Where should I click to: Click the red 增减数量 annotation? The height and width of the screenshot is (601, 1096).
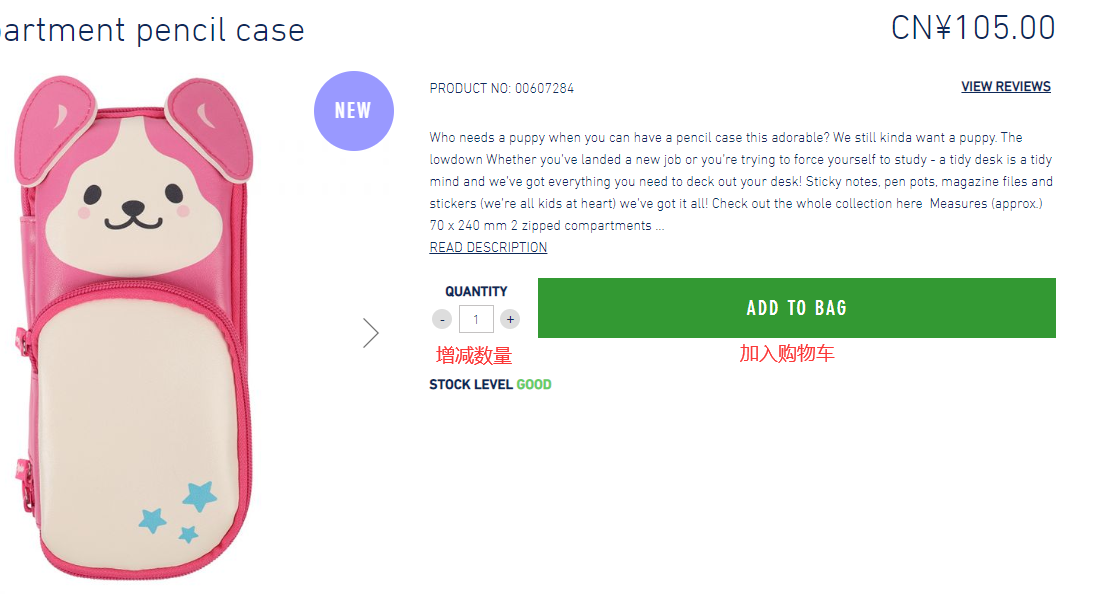click(474, 356)
